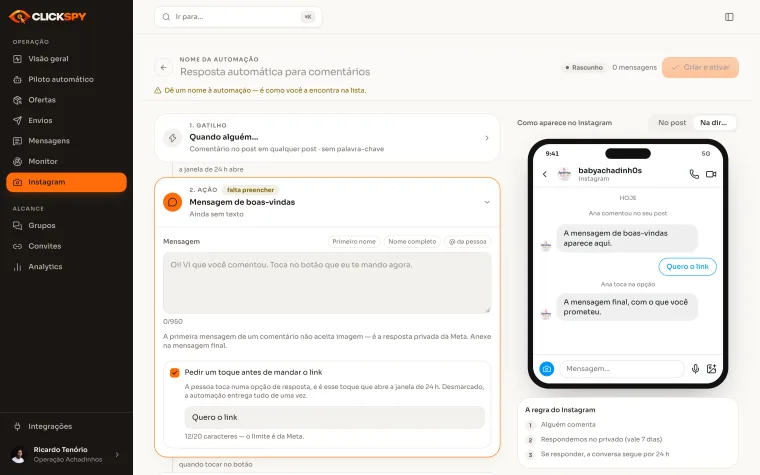Click the ClickSpy logo
This screenshot has height=475, width=760.
(x=47, y=16)
